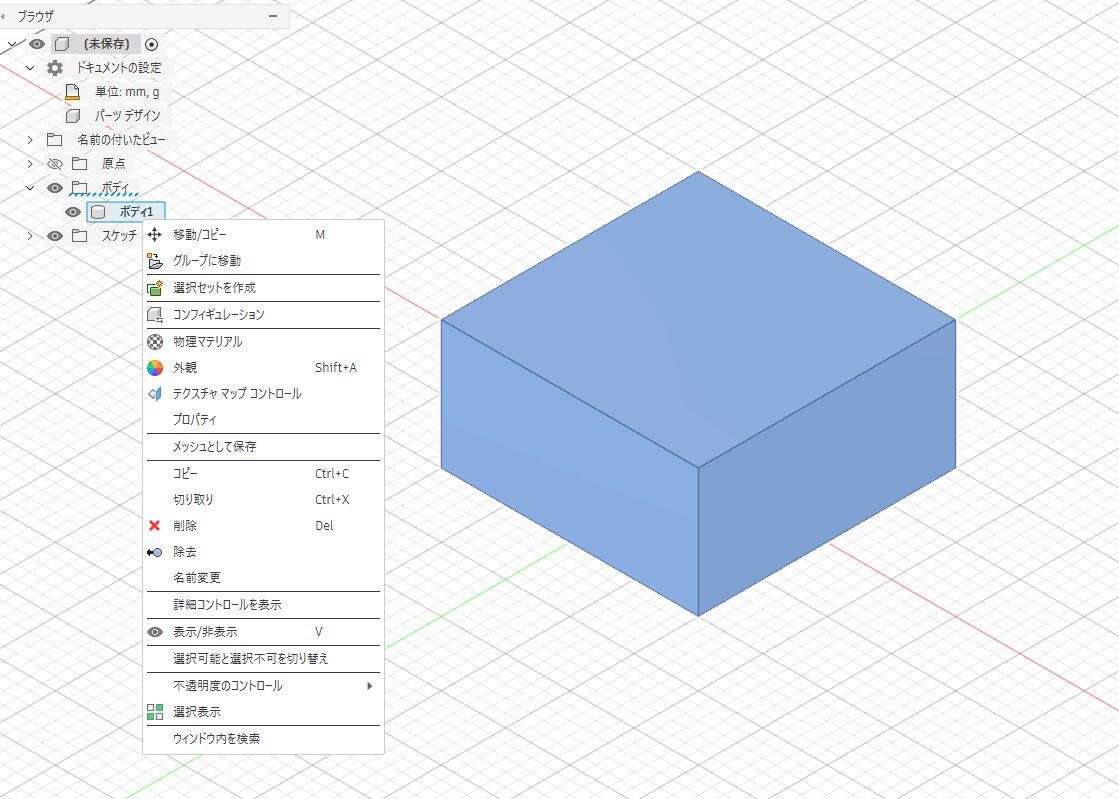This screenshot has width=1119, height=799.
Task: Toggle visibility eye of ボディ1
Action: click(73, 212)
